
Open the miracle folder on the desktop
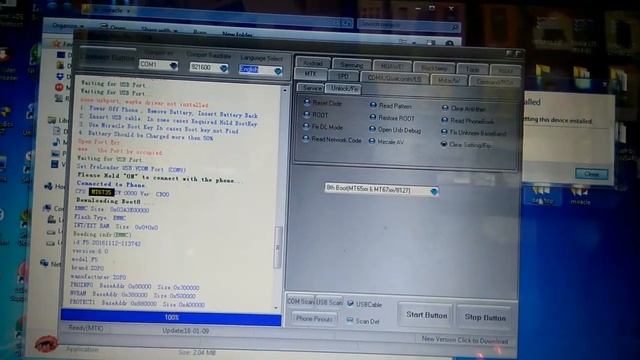click(x=580, y=195)
